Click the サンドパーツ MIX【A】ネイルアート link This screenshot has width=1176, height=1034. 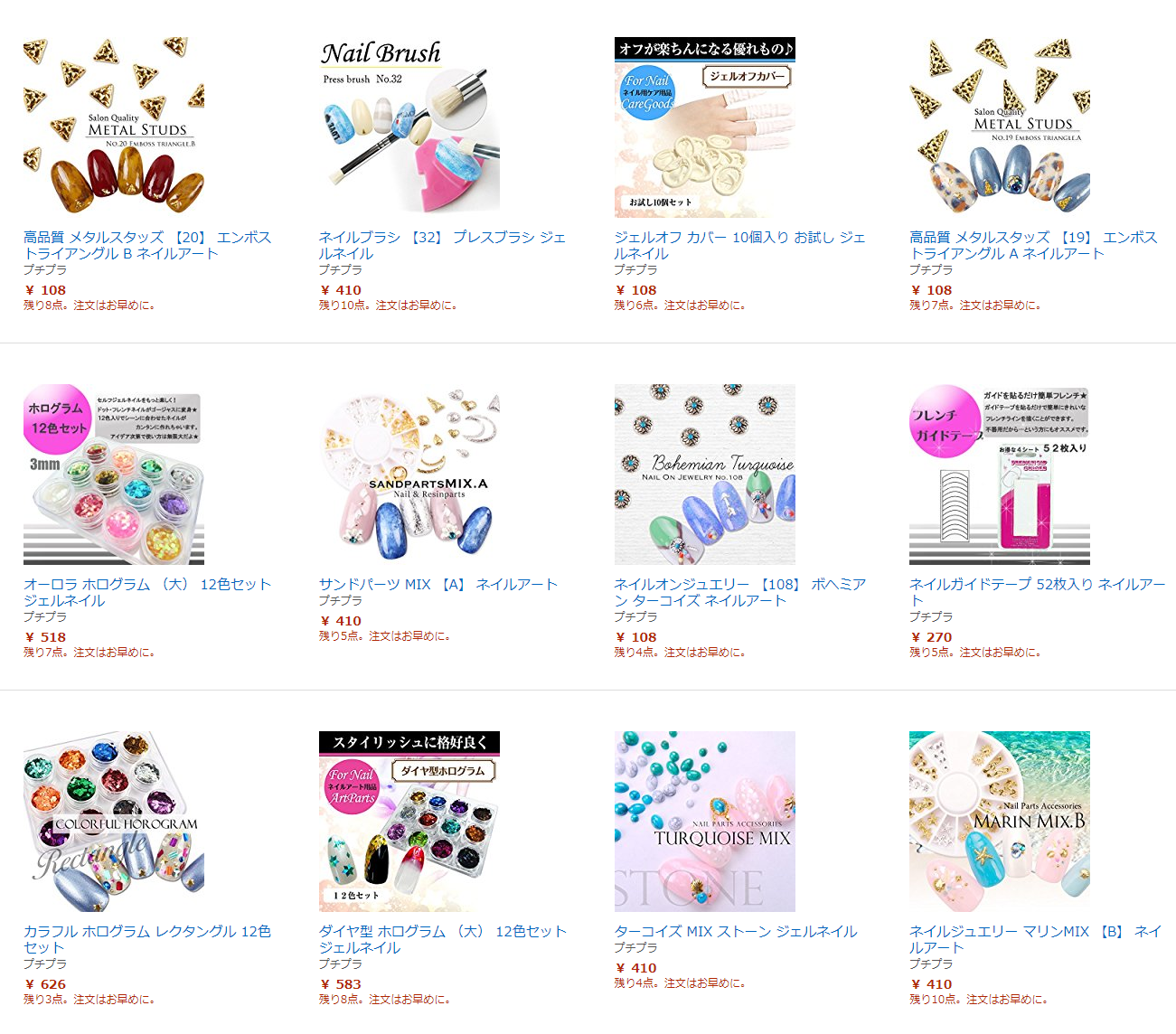tap(438, 584)
